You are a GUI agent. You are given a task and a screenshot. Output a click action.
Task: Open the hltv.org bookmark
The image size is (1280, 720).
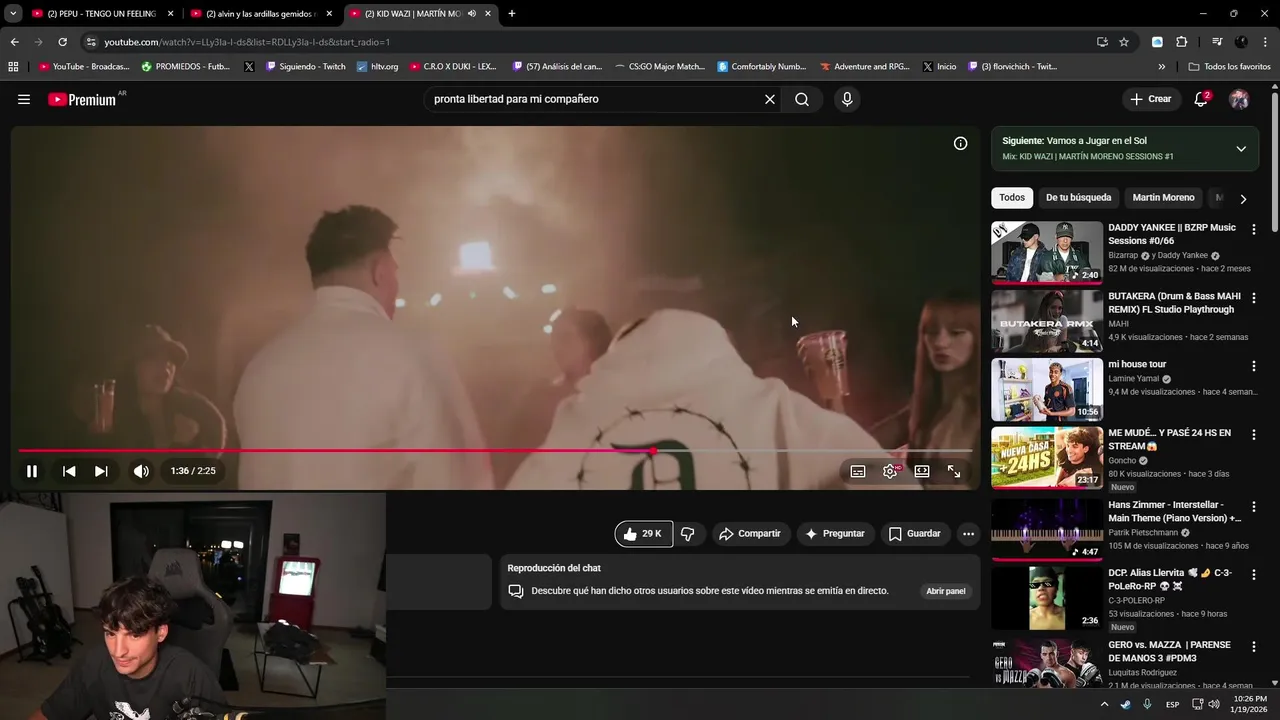(377, 66)
